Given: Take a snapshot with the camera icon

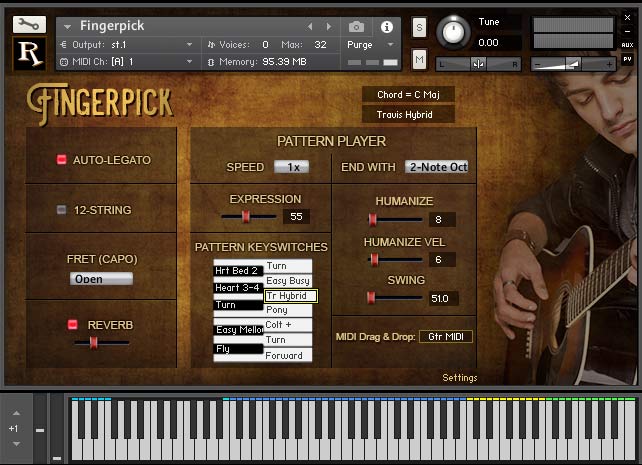Looking at the screenshot, I should point(356,27).
